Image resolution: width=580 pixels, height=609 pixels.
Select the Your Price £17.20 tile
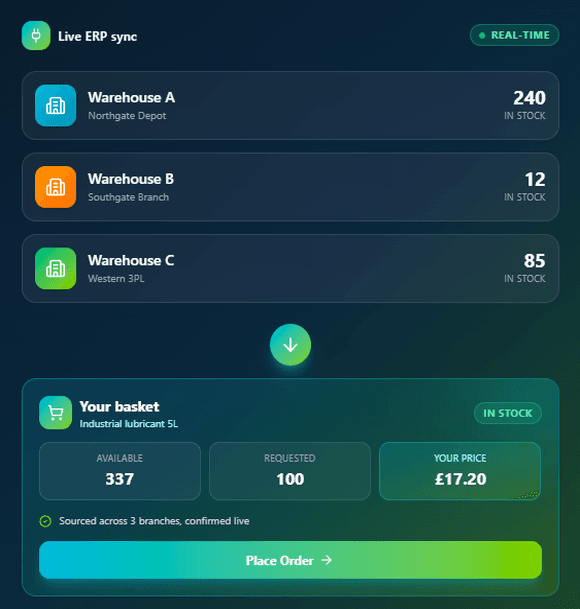[x=460, y=471]
